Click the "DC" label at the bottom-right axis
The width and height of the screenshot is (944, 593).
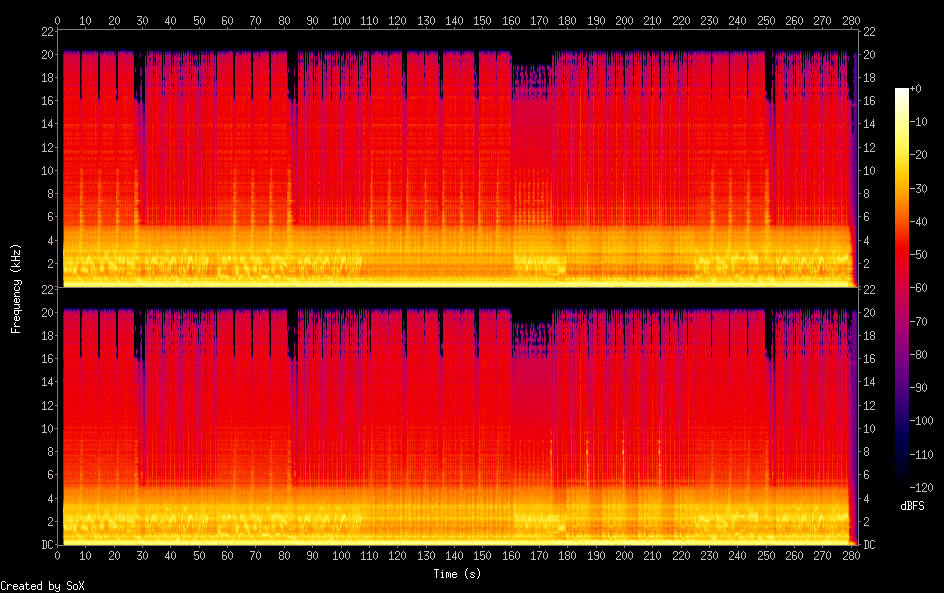click(870, 545)
